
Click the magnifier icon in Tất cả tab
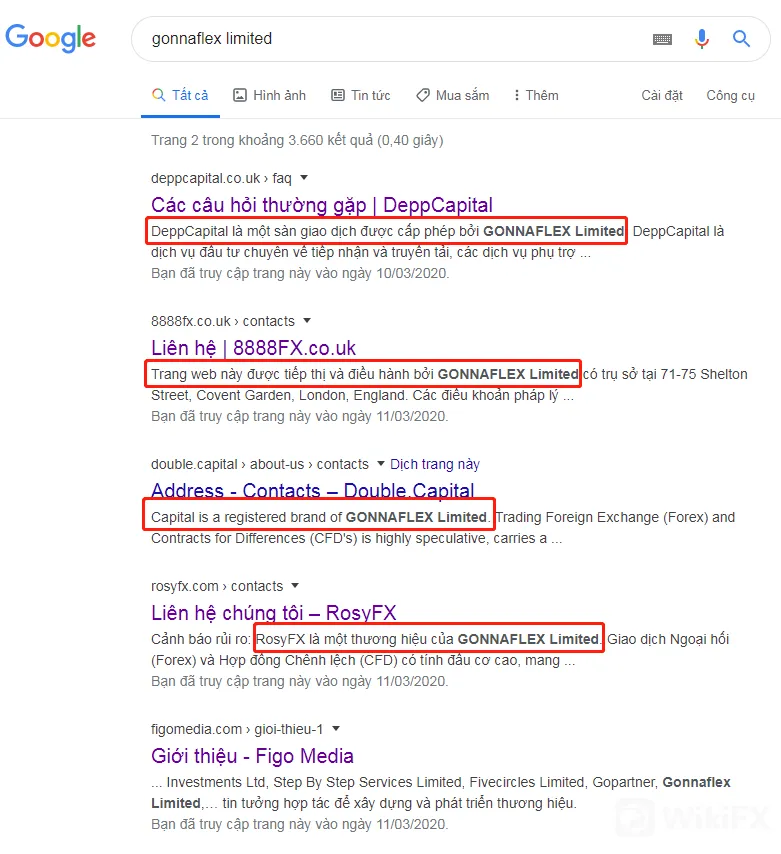pyautogui.click(x=158, y=95)
